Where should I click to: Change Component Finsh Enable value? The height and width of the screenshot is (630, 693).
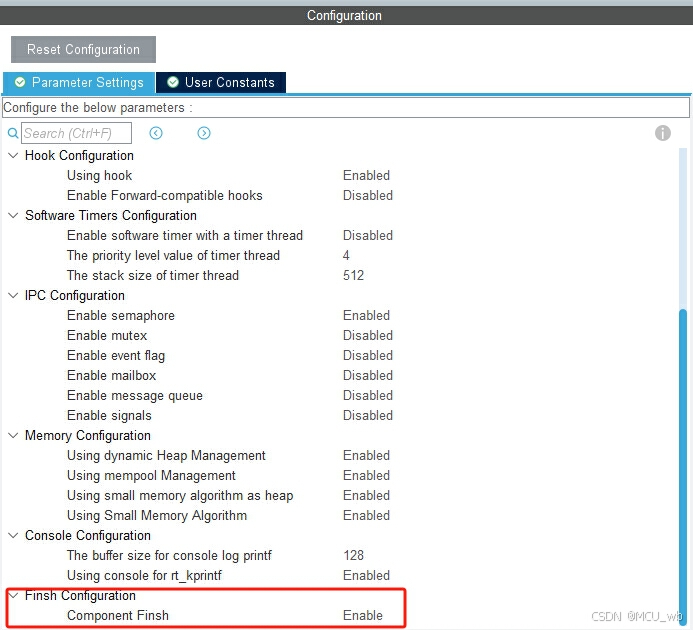point(362,615)
